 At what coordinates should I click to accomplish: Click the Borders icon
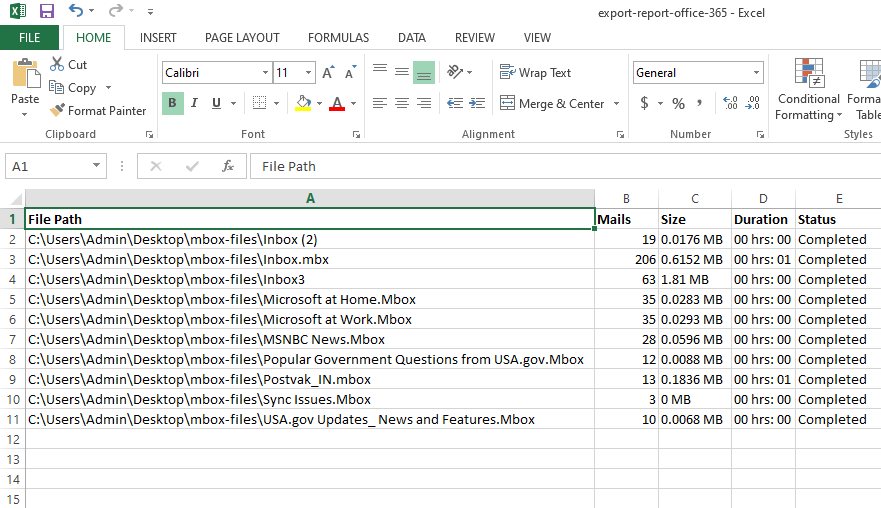(x=259, y=103)
